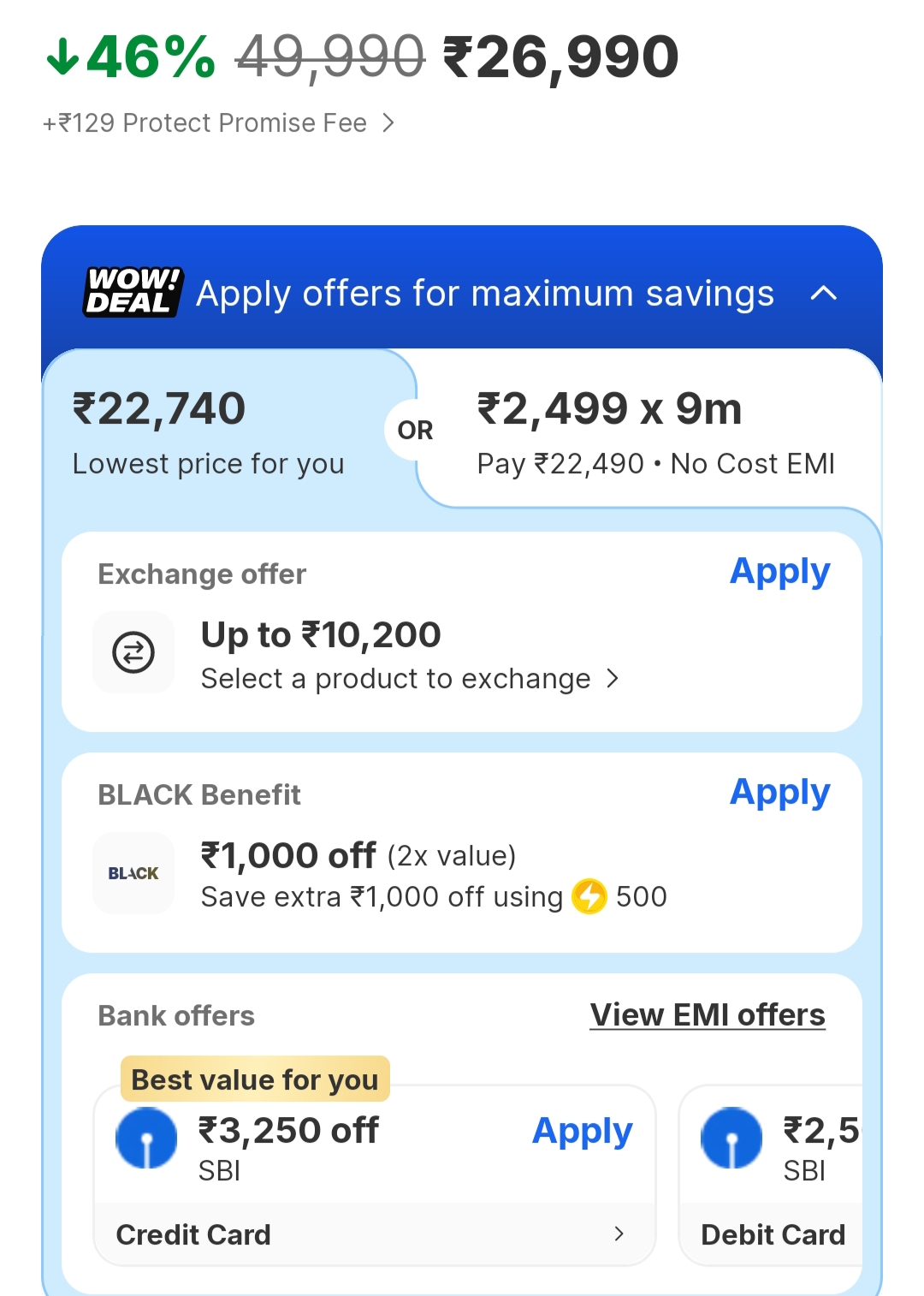Tap the green discount down-arrow icon
The image size is (924, 1296).
click(x=62, y=57)
